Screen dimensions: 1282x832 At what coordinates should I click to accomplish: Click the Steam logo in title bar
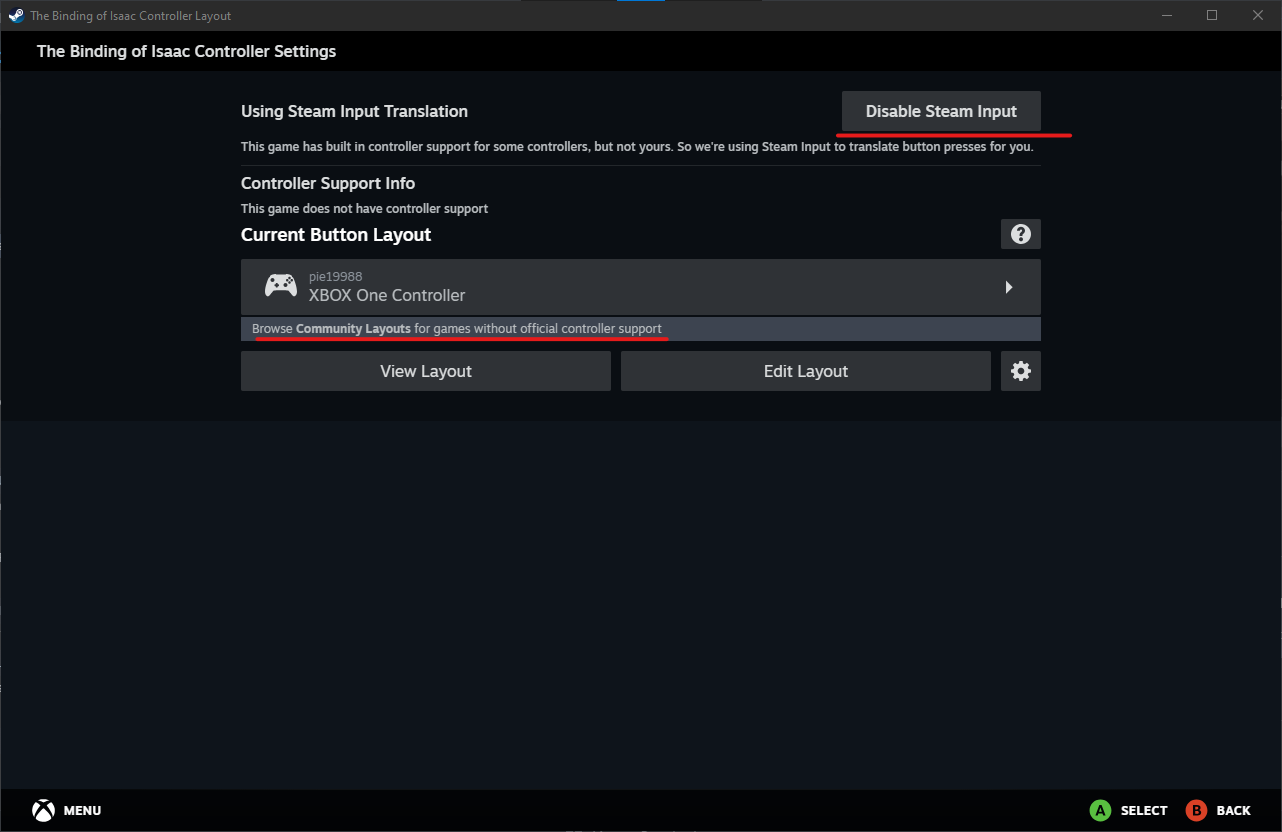coord(16,15)
